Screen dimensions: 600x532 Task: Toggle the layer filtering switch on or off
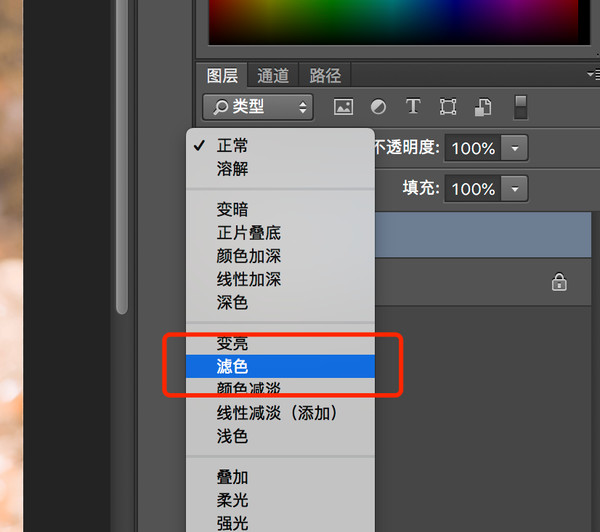521,107
